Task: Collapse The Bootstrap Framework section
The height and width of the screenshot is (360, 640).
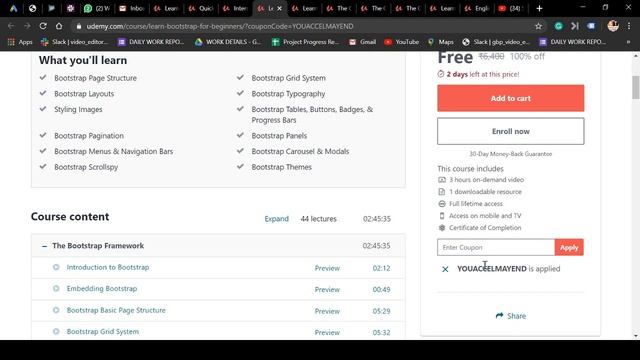Action: 44,246
